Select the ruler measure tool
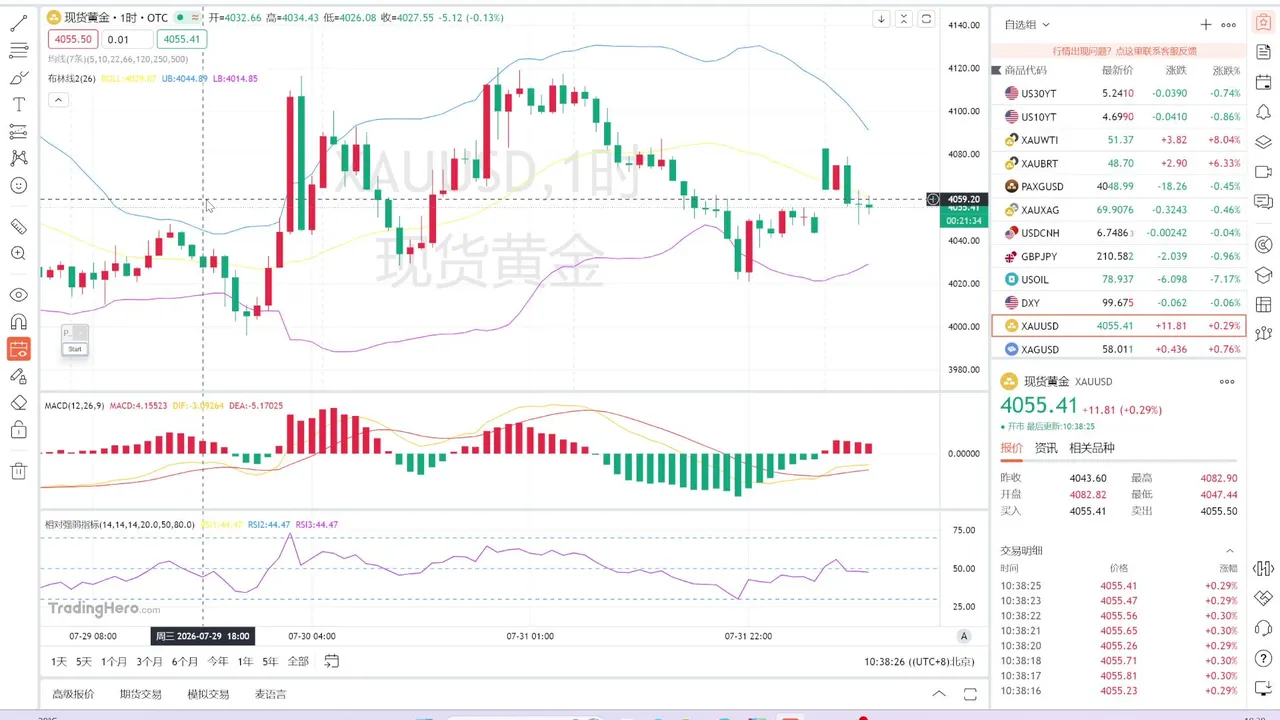The width and height of the screenshot is (1280, 720). coord(18,227)
